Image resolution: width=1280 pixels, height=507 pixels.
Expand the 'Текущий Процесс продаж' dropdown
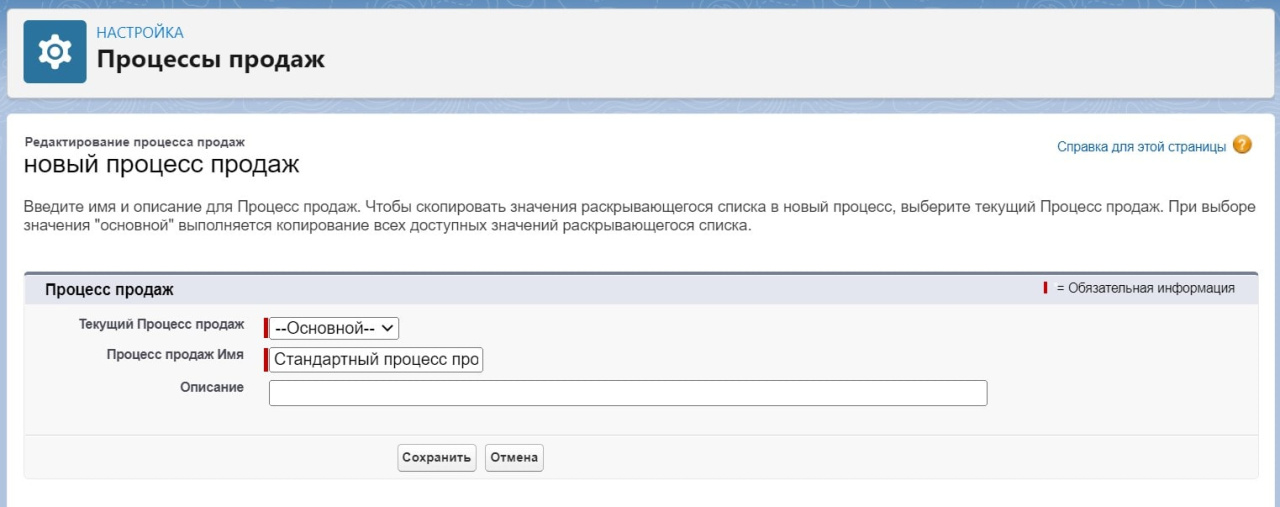(x=334, y=329)
